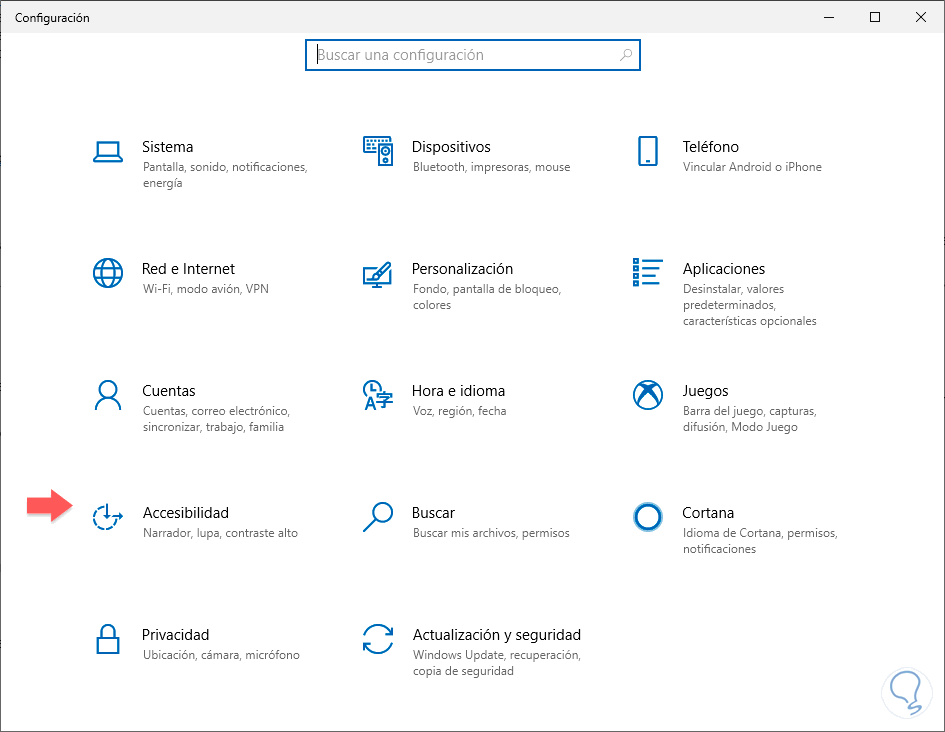This screenshot has width=945, height=732.
Task: Open the Privacidad settings title link
Action: pyautogui.click(x=175, y=635)
